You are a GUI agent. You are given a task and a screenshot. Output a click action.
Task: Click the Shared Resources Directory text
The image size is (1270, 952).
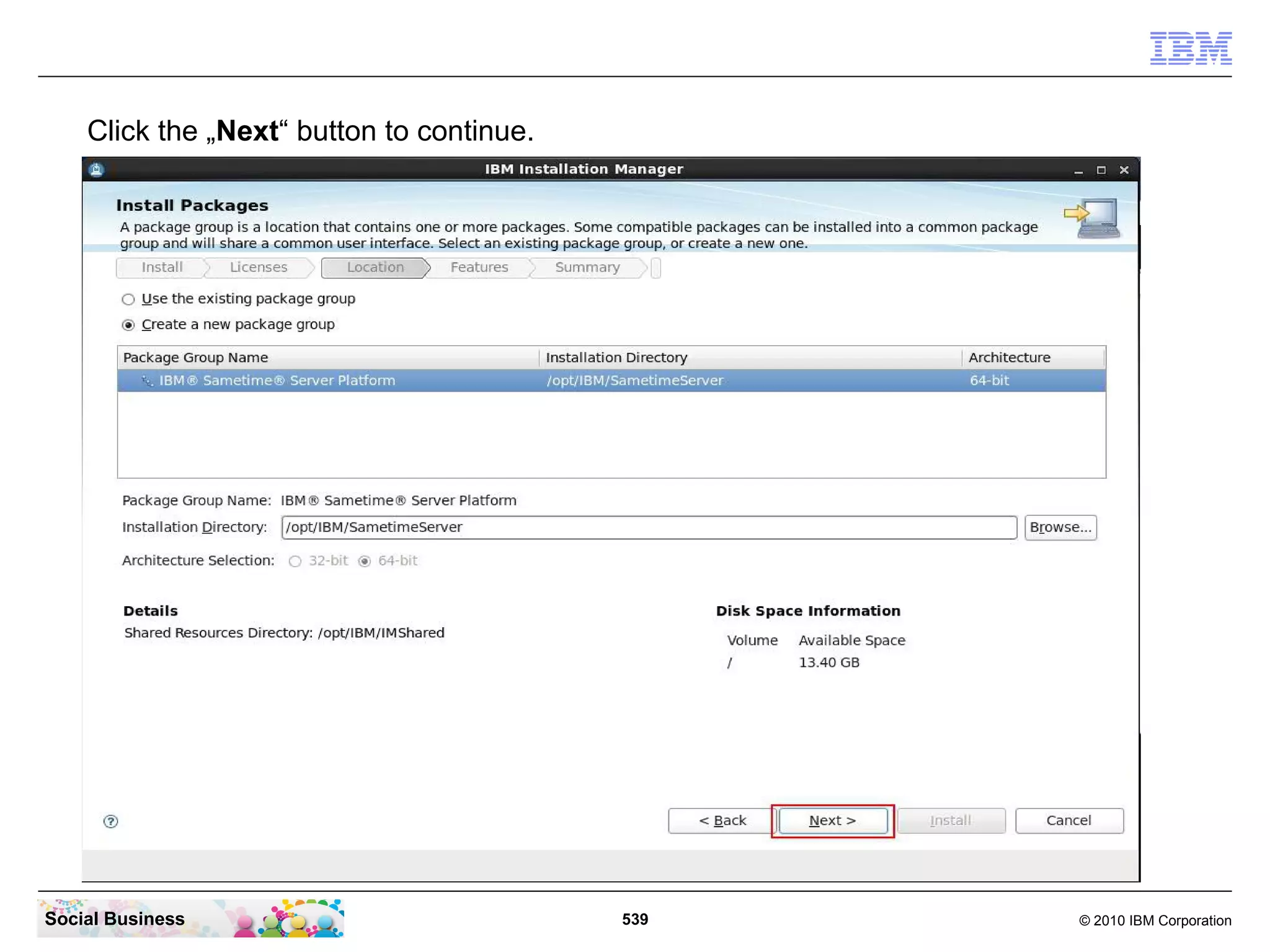[x=284, y=633]
